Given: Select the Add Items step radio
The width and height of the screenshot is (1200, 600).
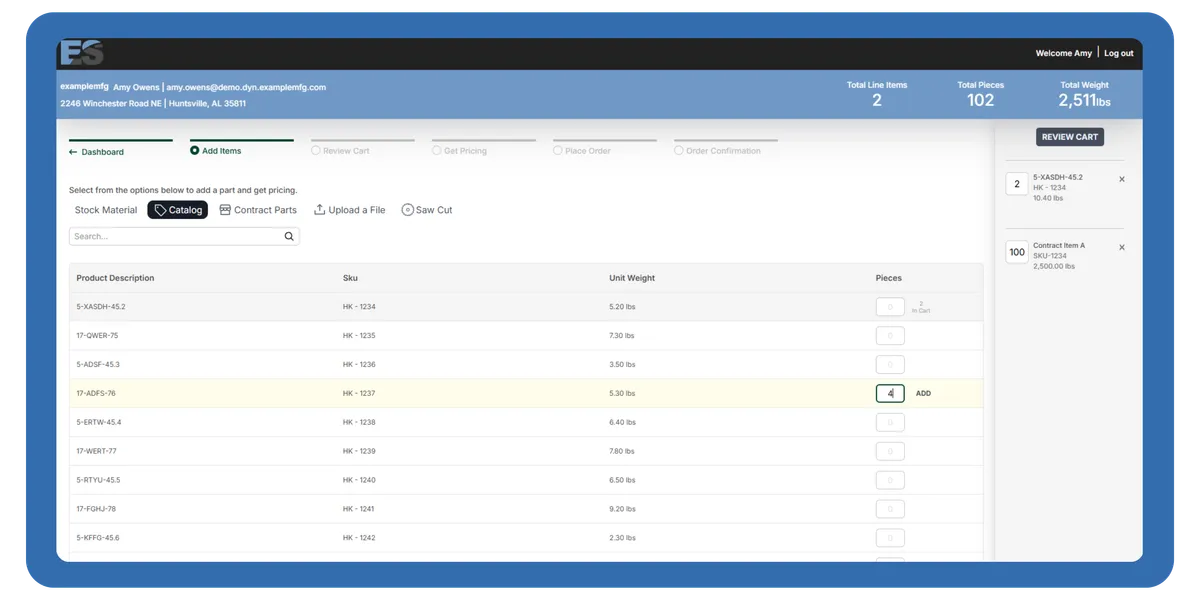Looking at the screenshot, I should click(194, 151).
